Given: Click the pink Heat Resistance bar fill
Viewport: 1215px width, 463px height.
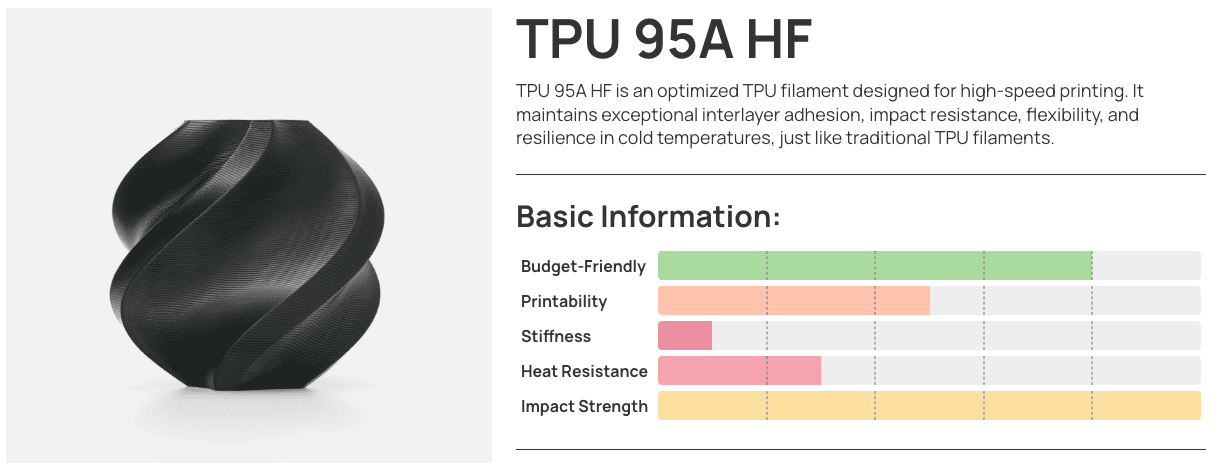Looking at the screenshot, I should pos(739,371).
